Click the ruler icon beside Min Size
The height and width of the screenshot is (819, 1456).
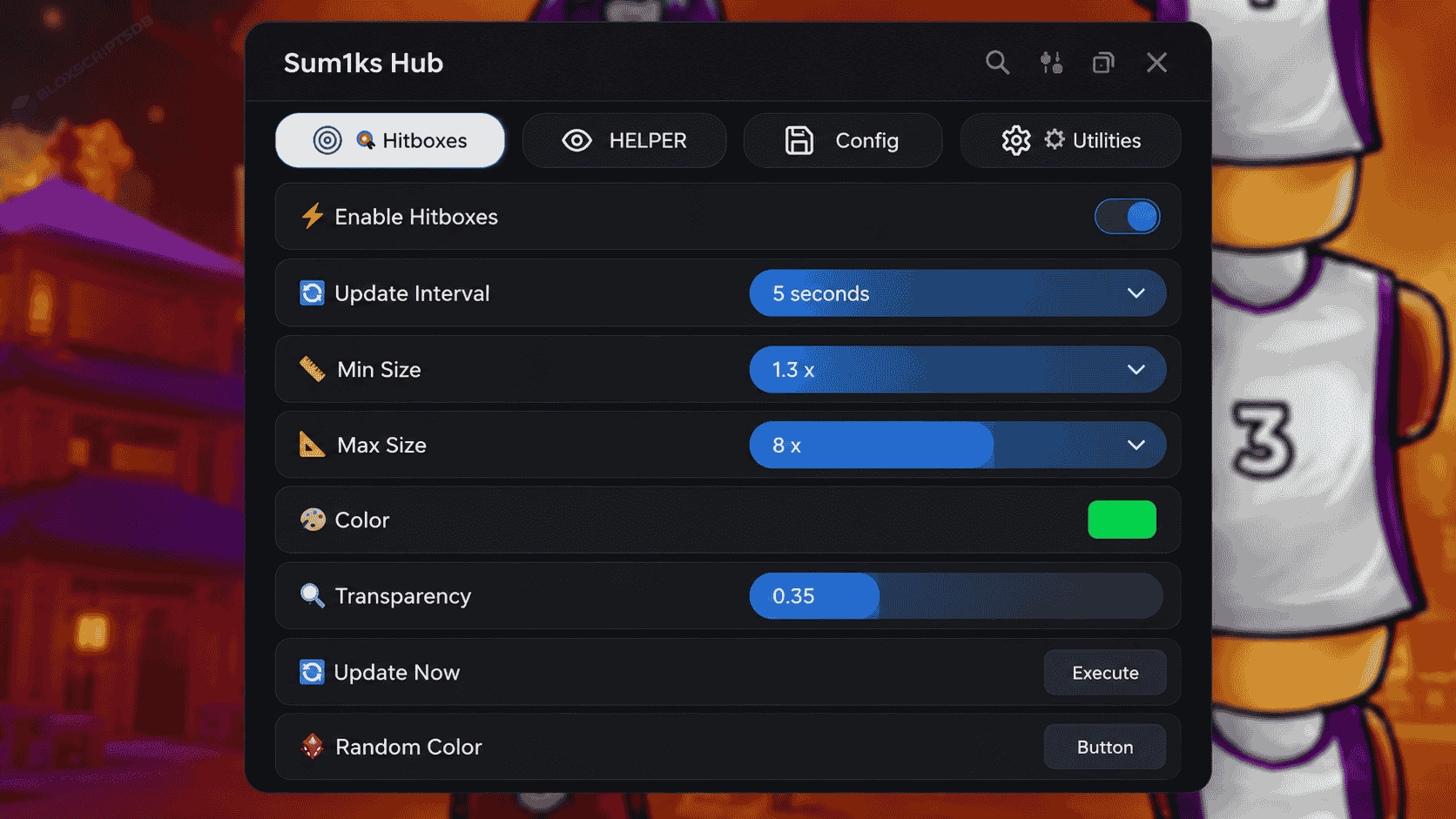[313, 369]
